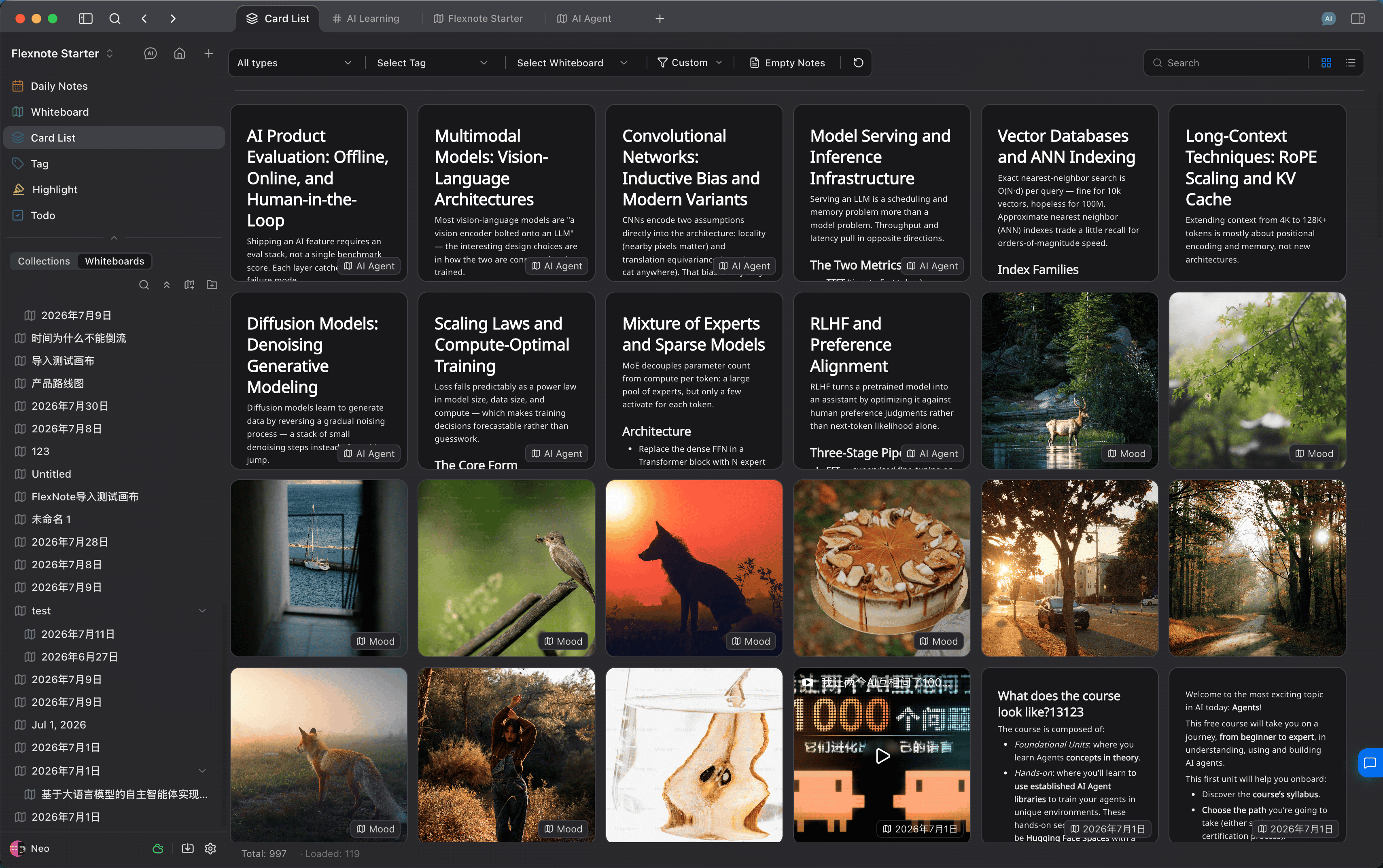
Task: Select the Collections tab in sidebar
Action: tap(44, 261)
